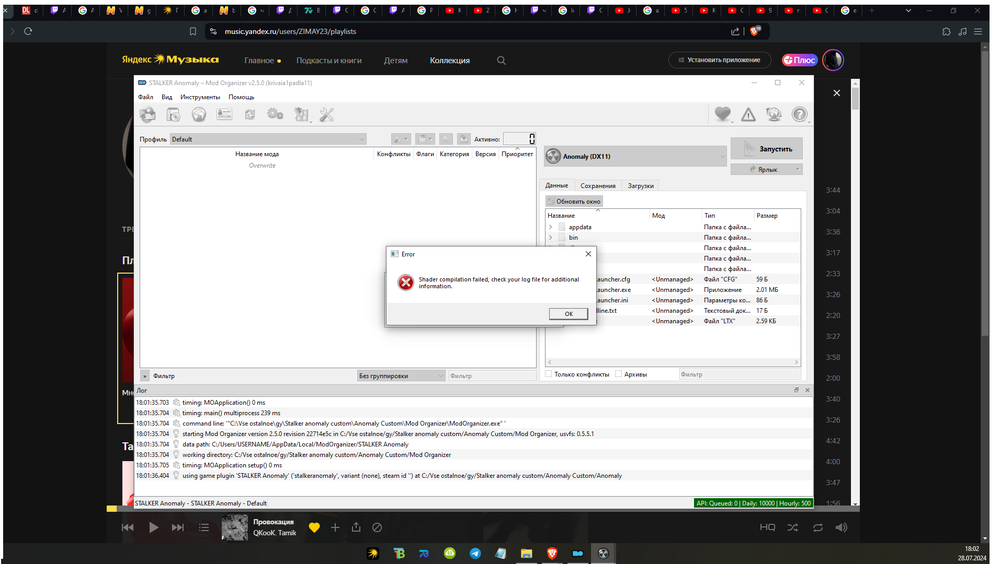Switch to the Загрузки tab

click(640, 186)
